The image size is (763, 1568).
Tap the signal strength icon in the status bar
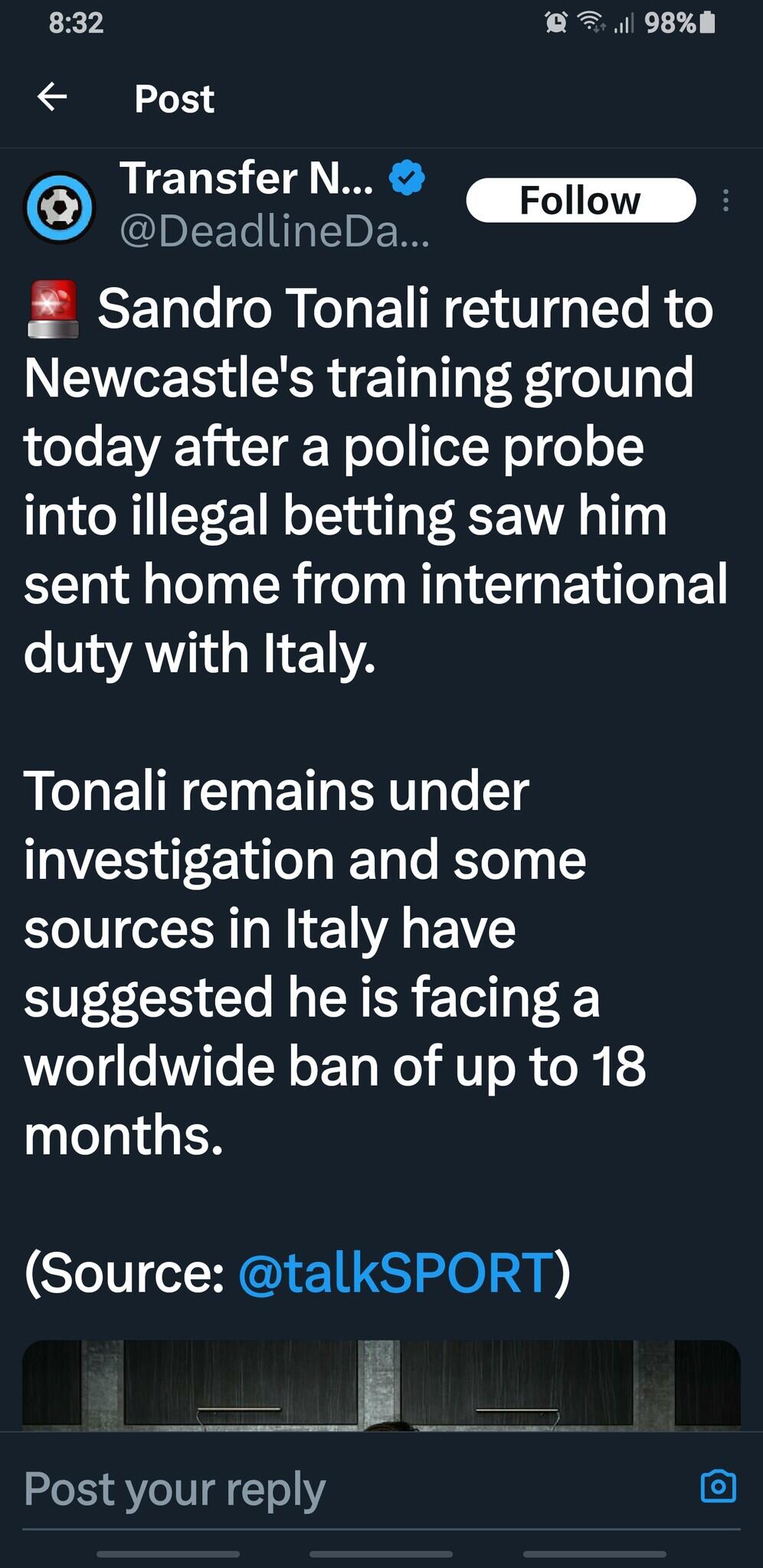point(624,24)
